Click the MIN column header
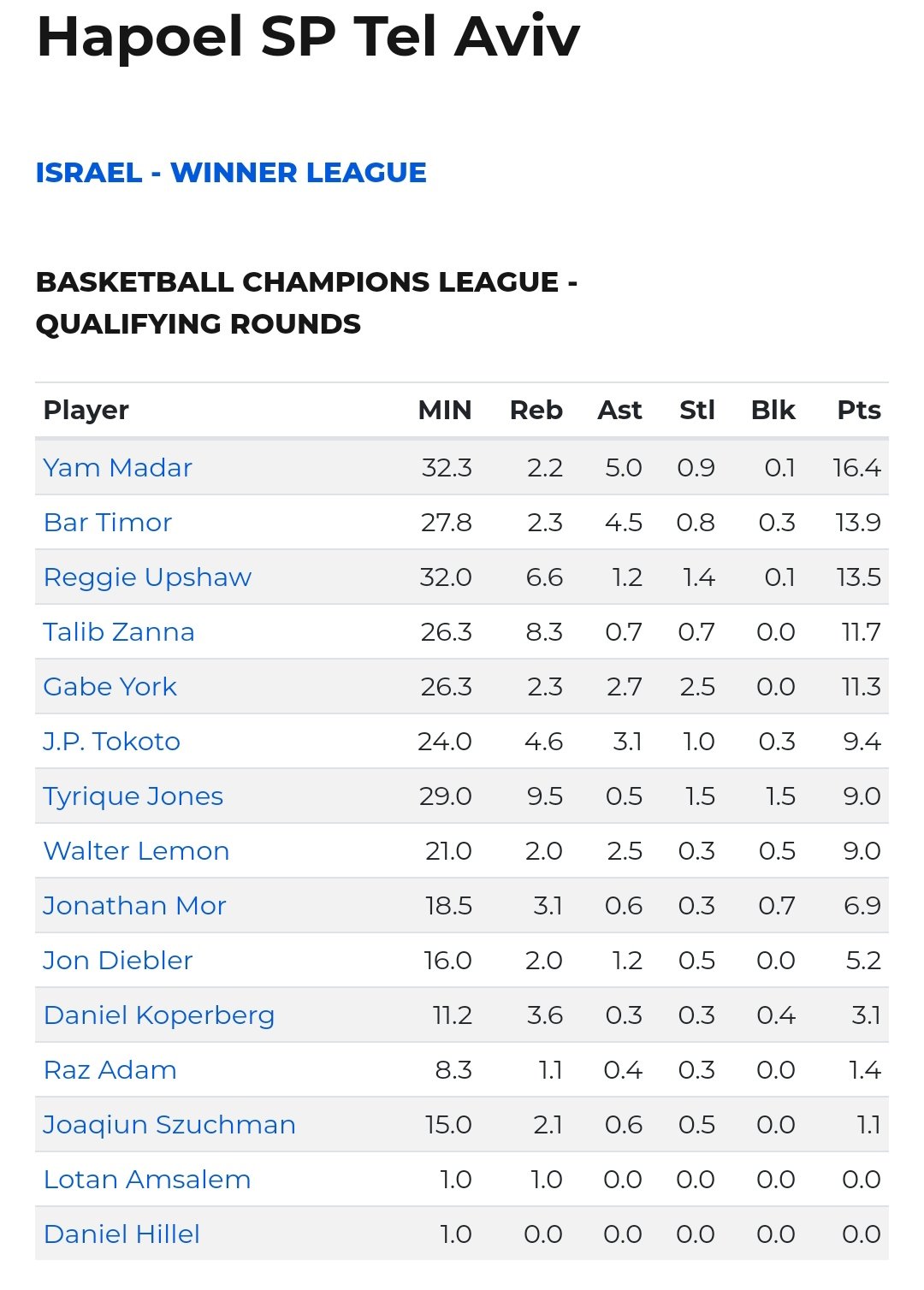The width and height of the screenshot is (924, 1290). [x=444, y=411]
